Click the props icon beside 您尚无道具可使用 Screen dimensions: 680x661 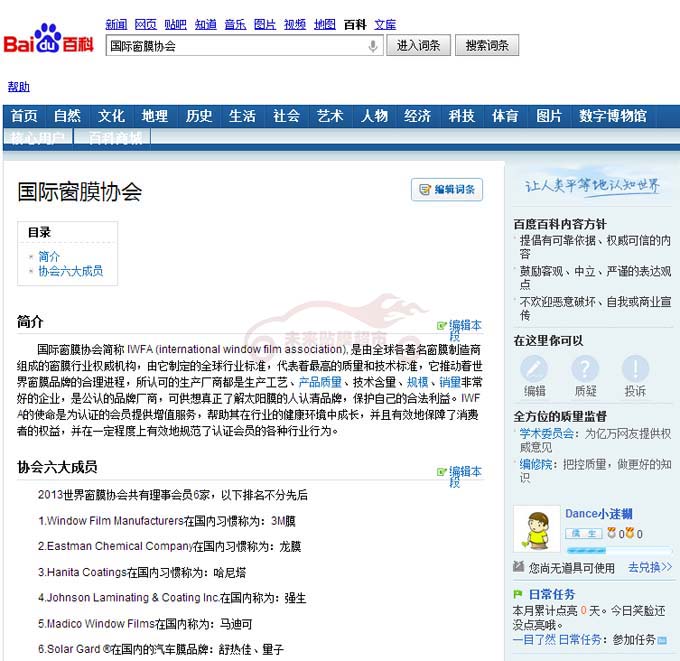(518, 566)
